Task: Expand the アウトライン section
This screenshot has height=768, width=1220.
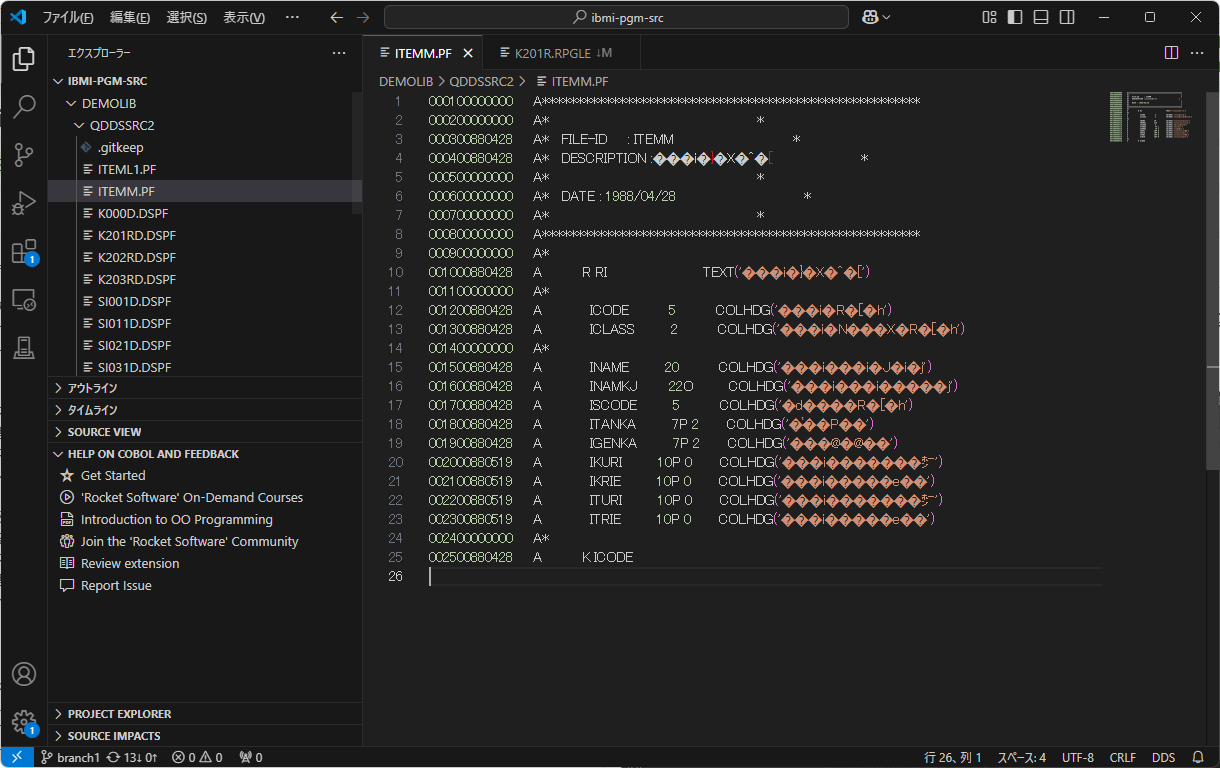Action: click(205, 388)
